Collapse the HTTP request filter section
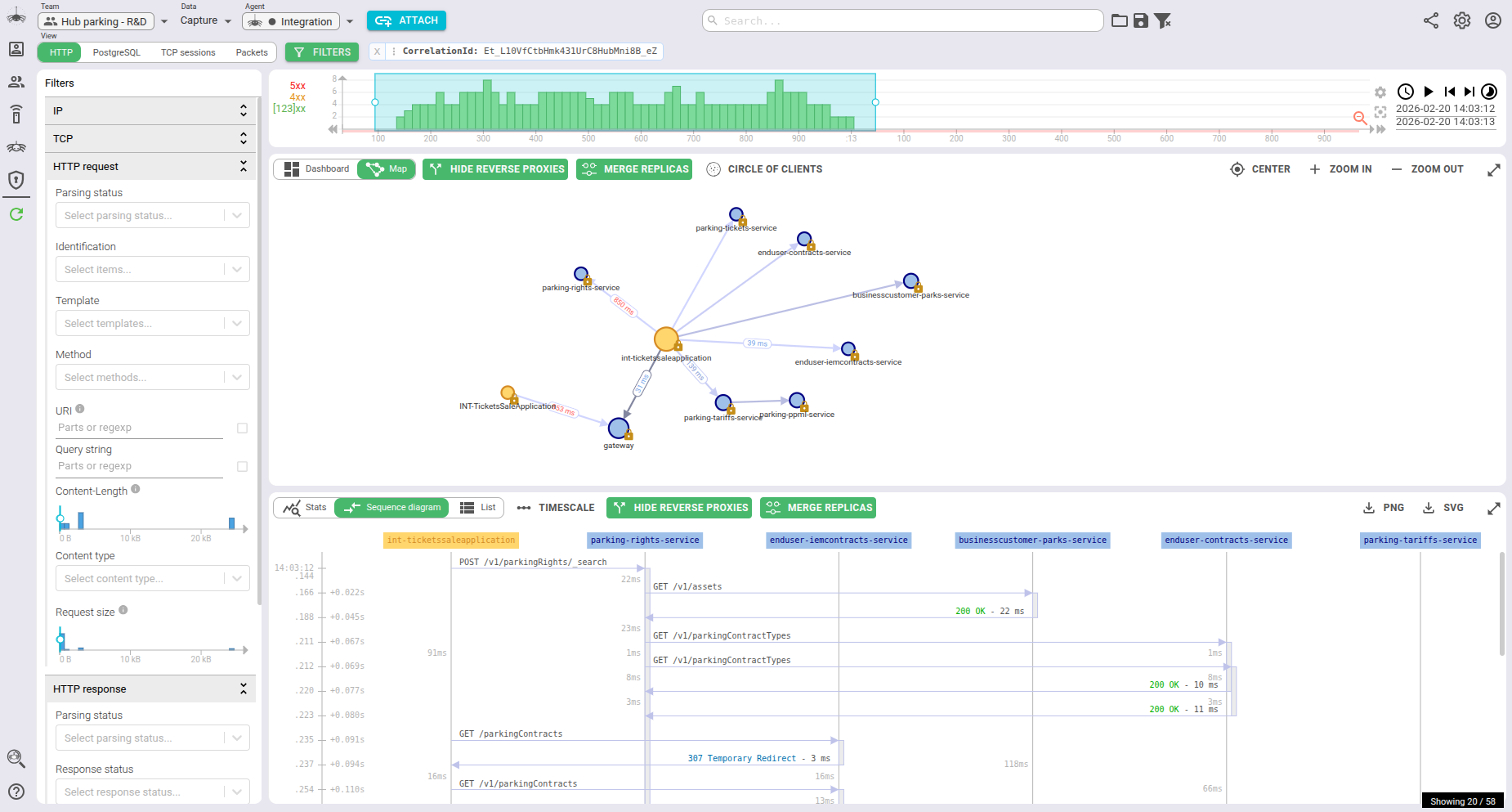The height and width of the screenshot is (812, 1512). coord(243,166)
